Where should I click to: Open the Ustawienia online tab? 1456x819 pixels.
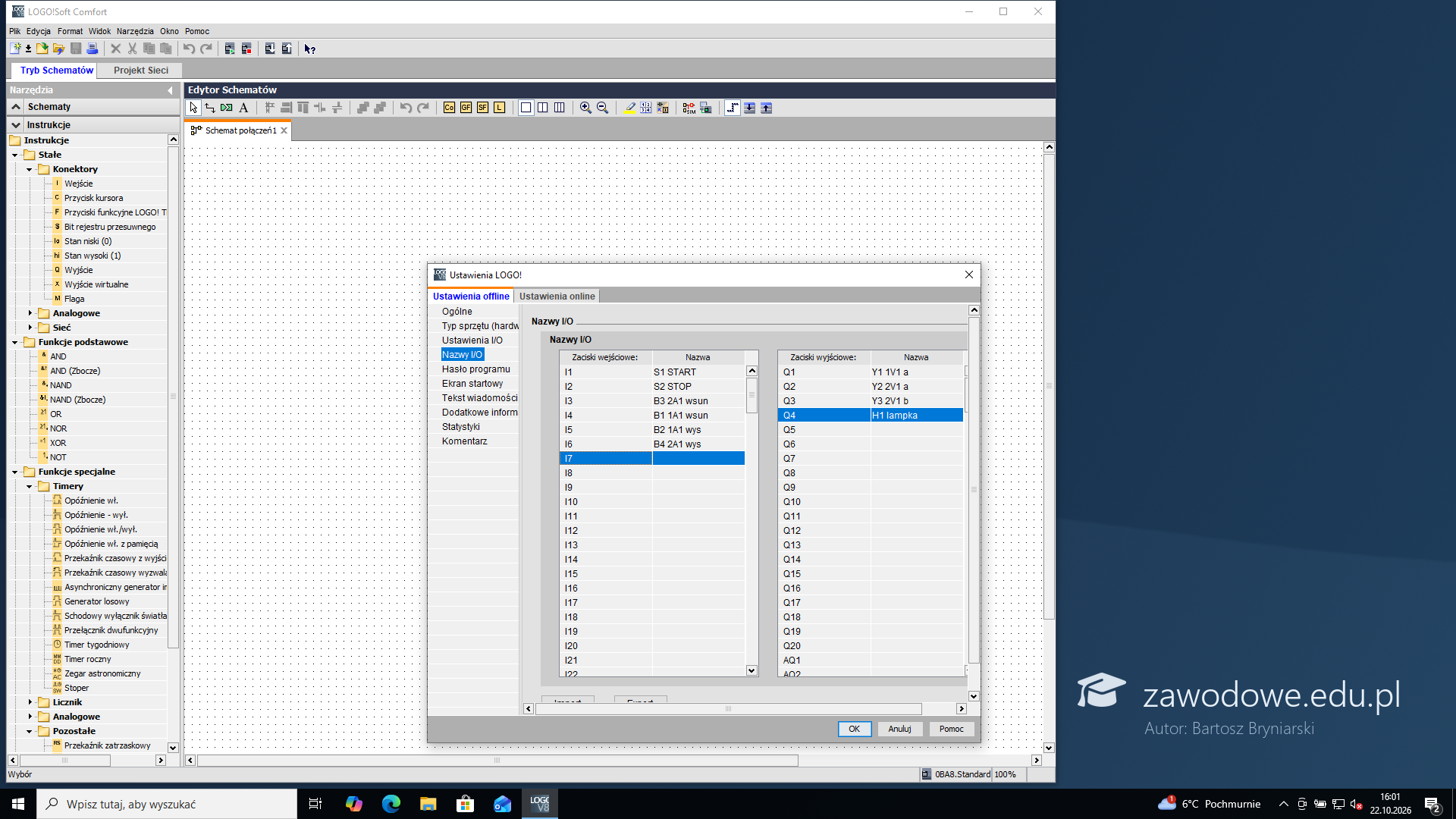[x=557, y=297]
